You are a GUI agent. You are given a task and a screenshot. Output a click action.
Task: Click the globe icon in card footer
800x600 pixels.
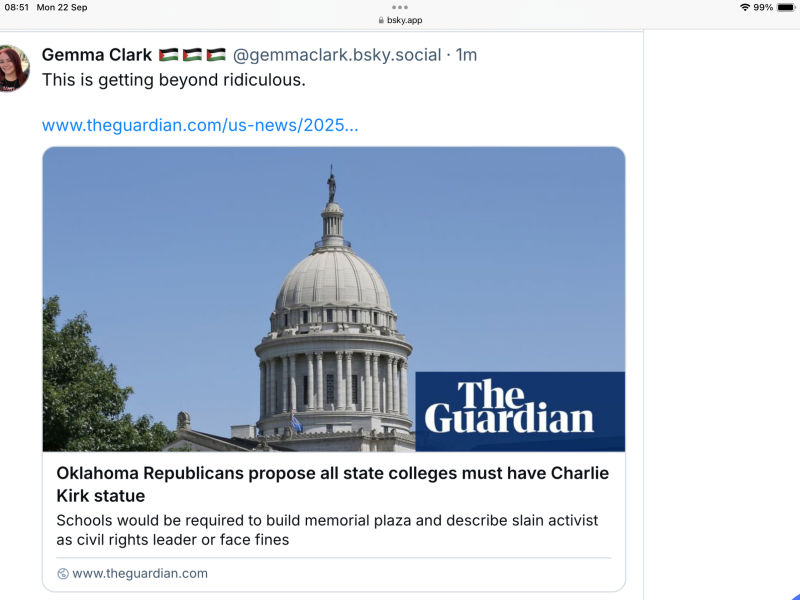pos(63,574)
